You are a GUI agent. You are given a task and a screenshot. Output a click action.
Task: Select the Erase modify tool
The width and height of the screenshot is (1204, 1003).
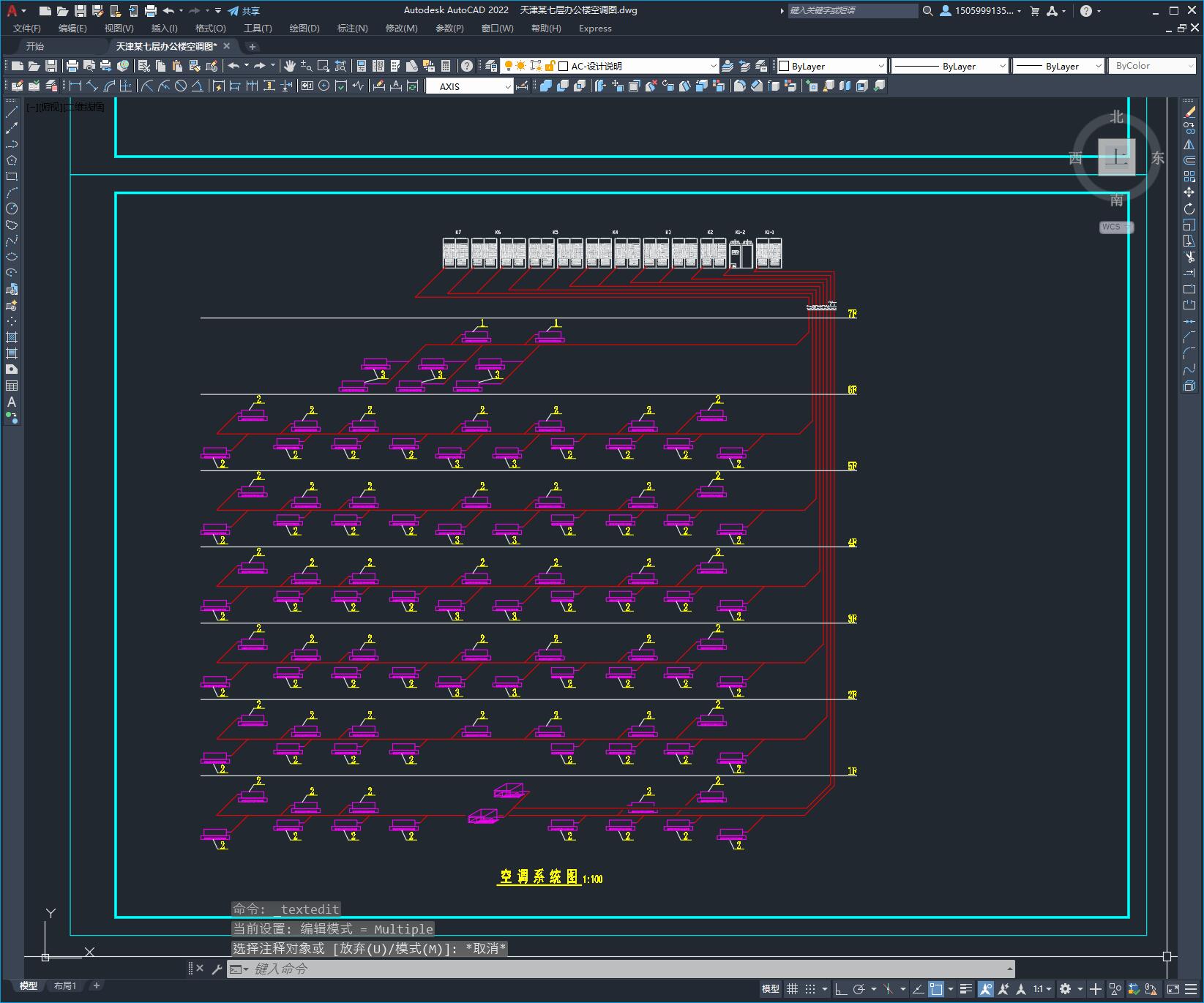coord(1189,112)
